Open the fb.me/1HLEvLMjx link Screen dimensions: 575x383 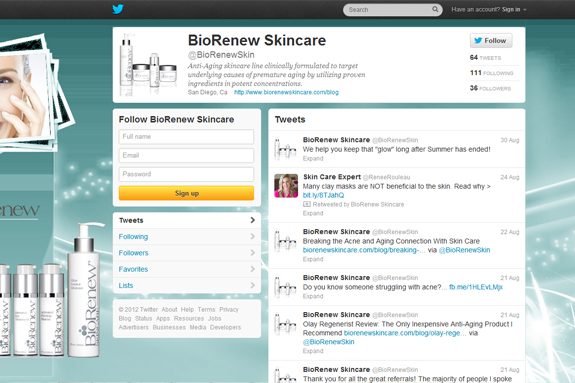click(x=476, y=287)
